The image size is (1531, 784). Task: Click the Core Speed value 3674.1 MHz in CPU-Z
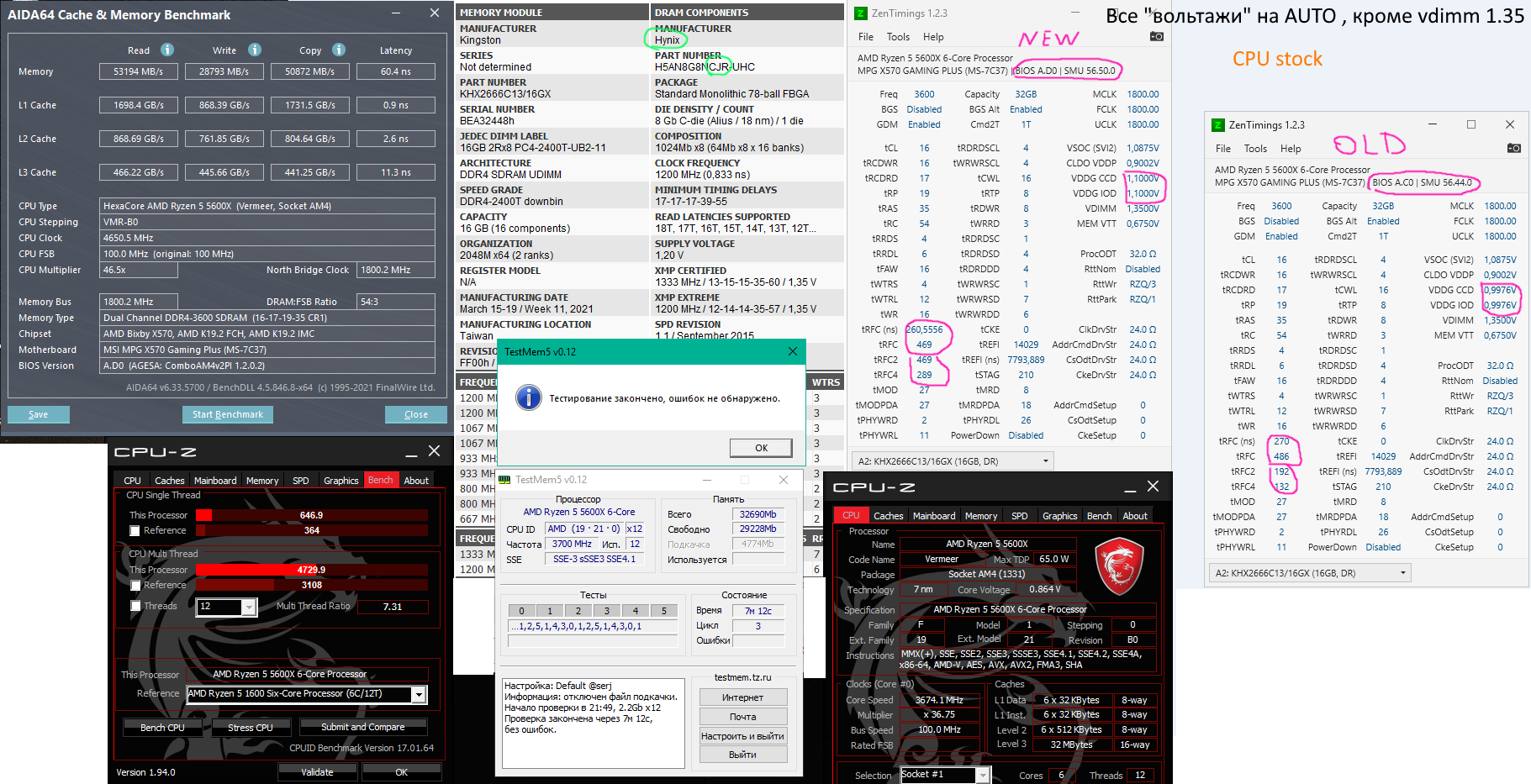point(939,700)
